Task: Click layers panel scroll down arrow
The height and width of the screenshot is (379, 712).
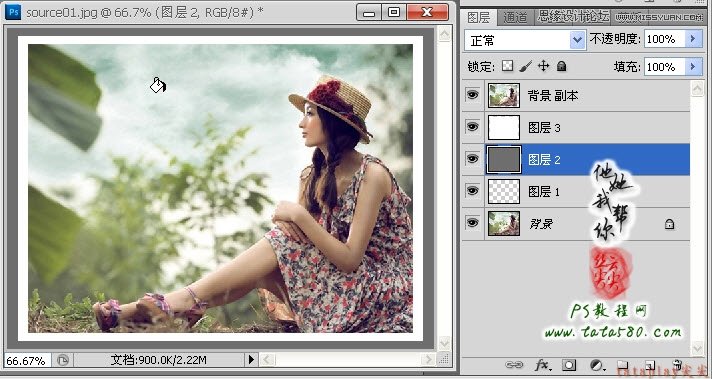Action: point(697,348)
